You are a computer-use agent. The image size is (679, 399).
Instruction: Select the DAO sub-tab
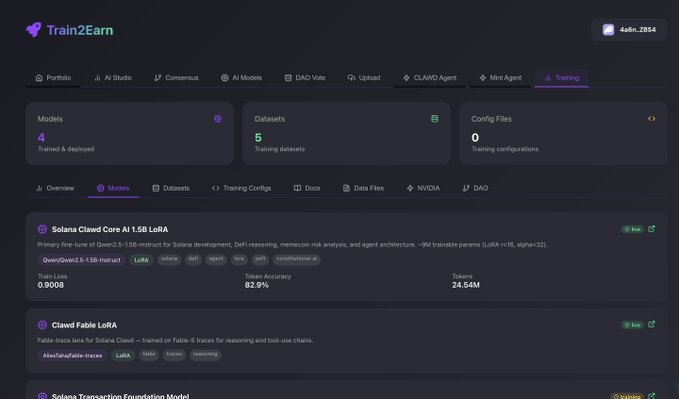click(x=475, y=188)
